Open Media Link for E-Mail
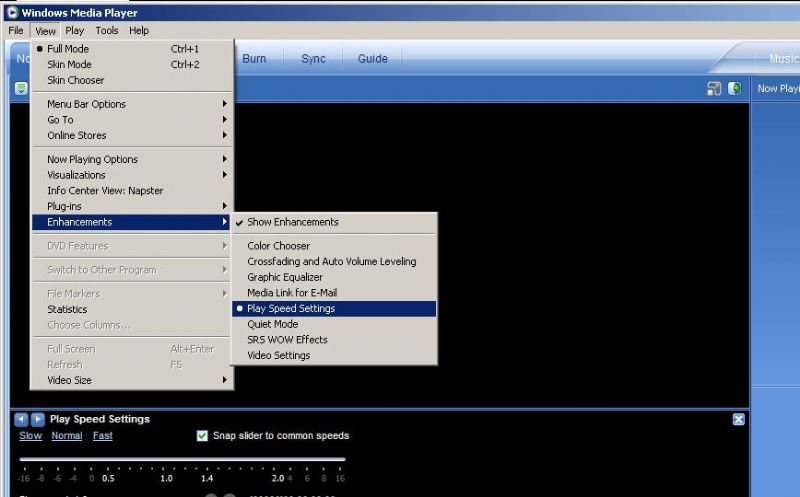This screenshot has height=497, width=800. [x=334, y=293]
